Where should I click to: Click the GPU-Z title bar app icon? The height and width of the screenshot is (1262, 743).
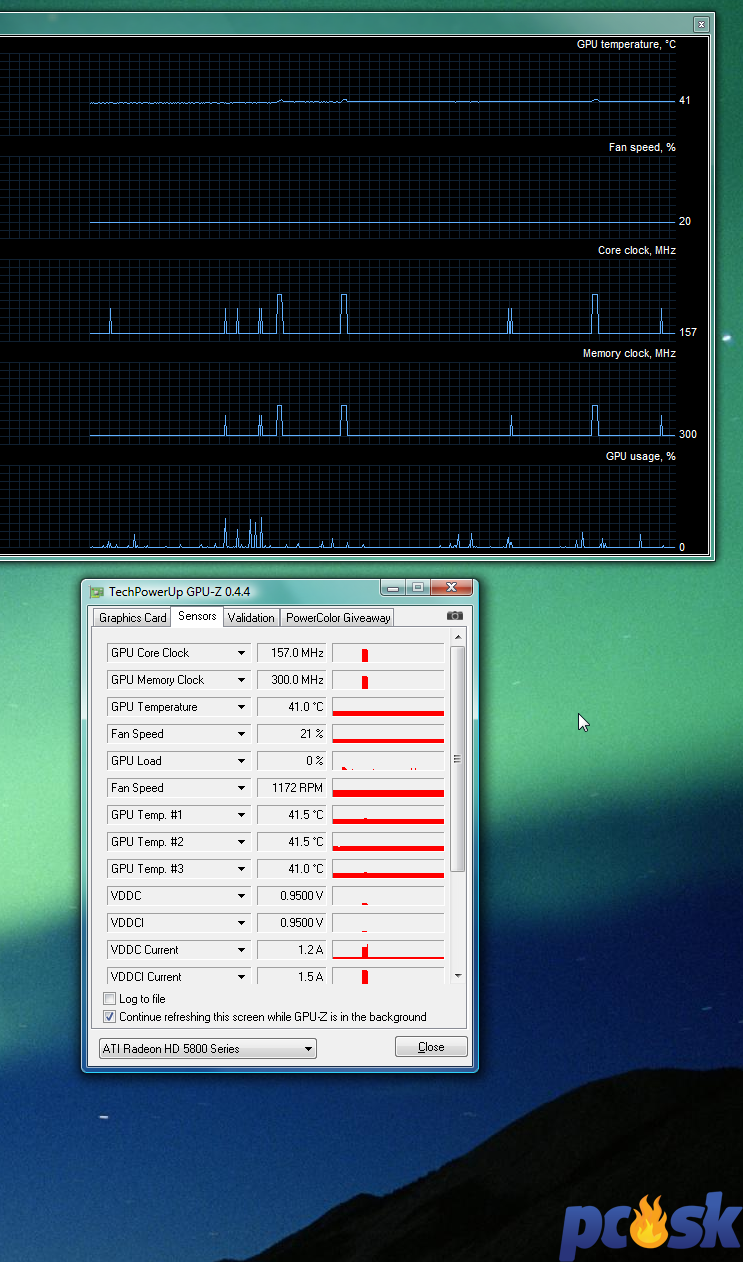coord(96,592)
